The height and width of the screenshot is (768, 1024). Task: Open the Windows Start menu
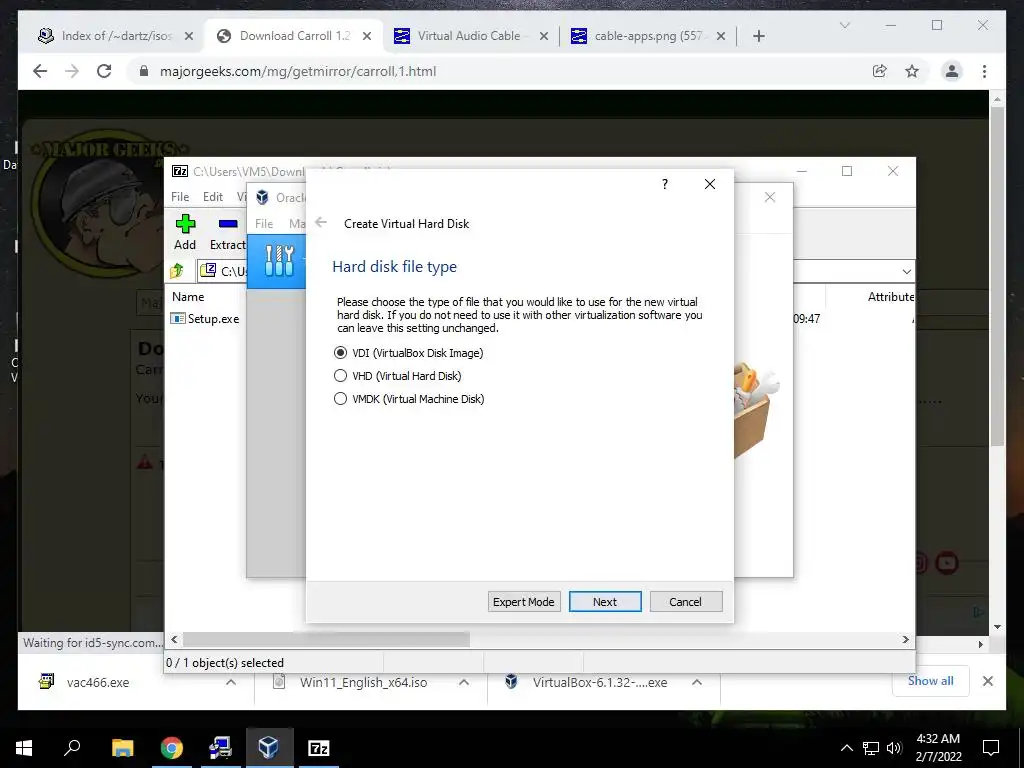pyautogui.click(x=24, y=748)
